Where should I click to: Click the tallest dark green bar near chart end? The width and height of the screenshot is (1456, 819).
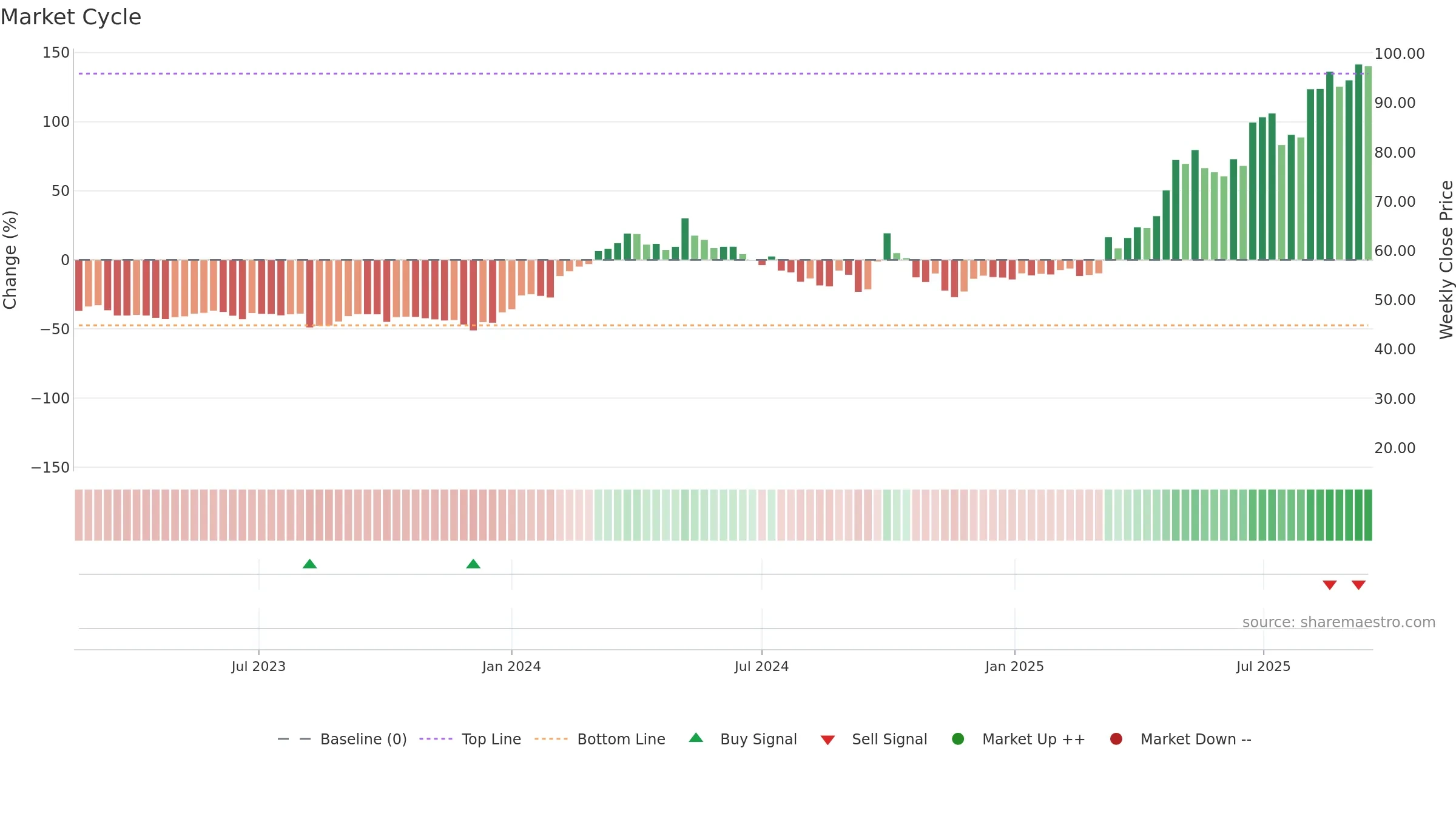1358,162
